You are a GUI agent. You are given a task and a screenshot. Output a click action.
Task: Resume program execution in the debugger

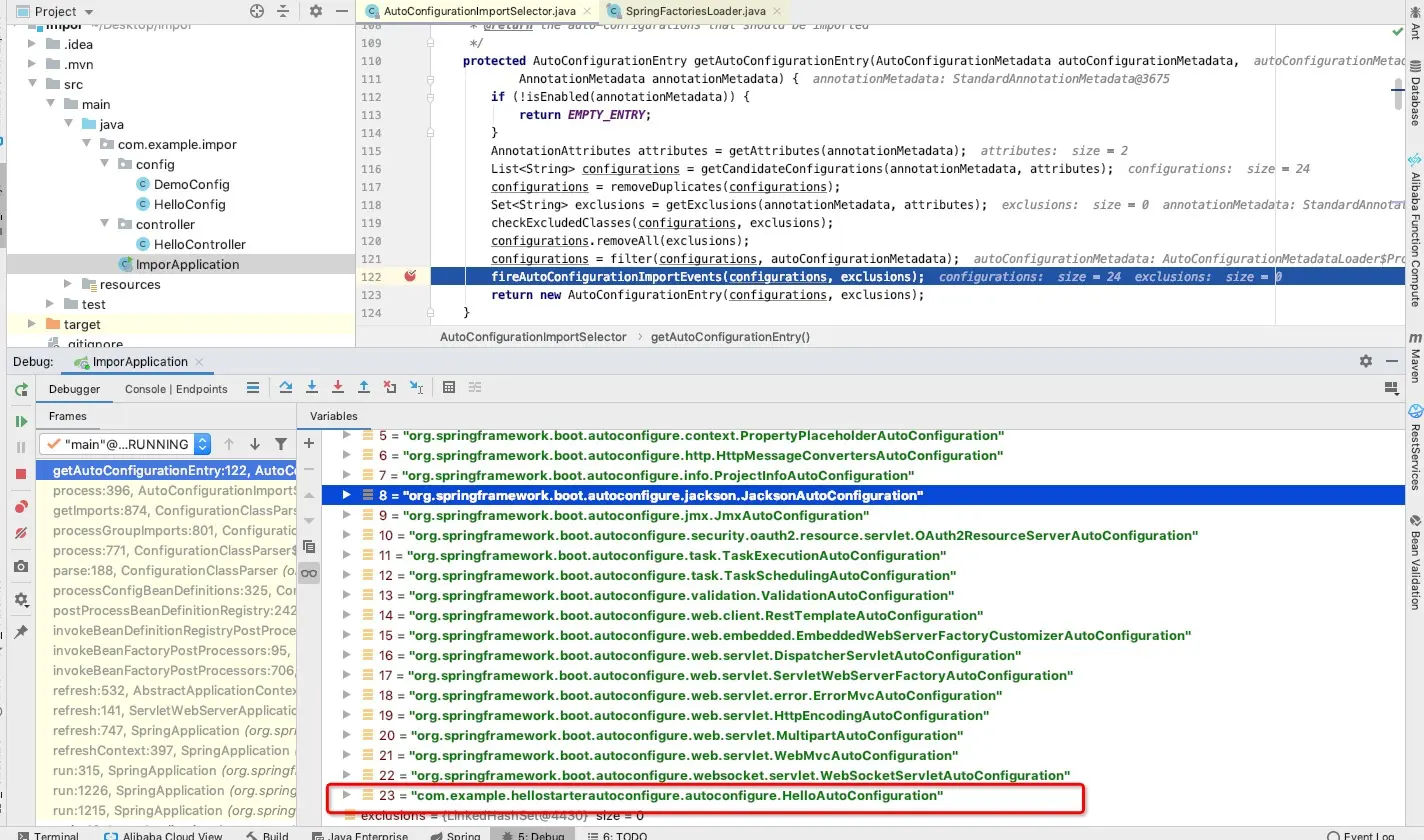tap(21, 422)
